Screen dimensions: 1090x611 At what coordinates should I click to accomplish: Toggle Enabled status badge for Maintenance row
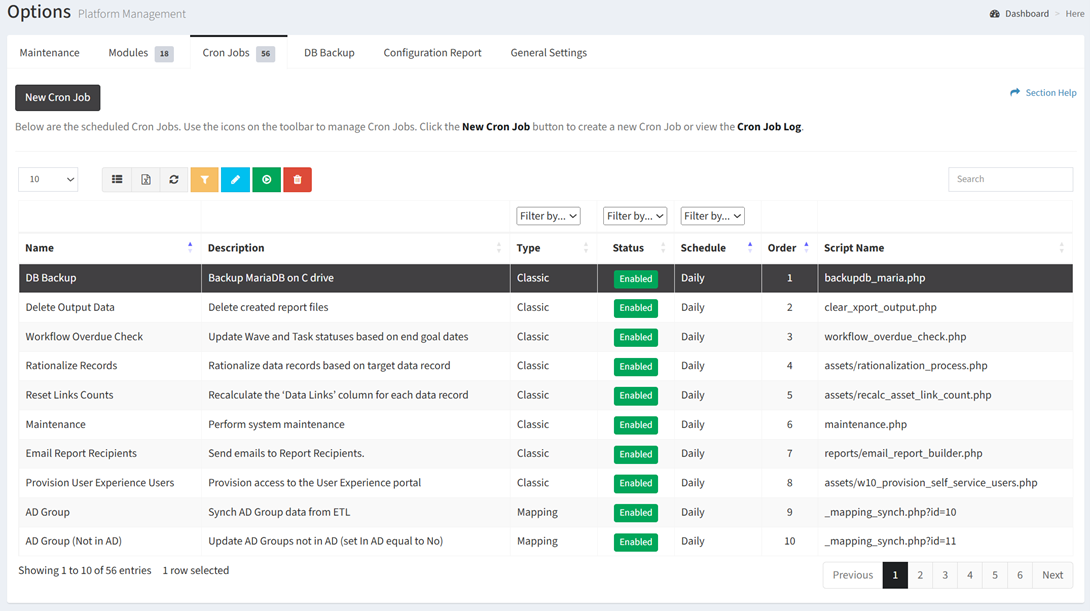tap(635, 425)
